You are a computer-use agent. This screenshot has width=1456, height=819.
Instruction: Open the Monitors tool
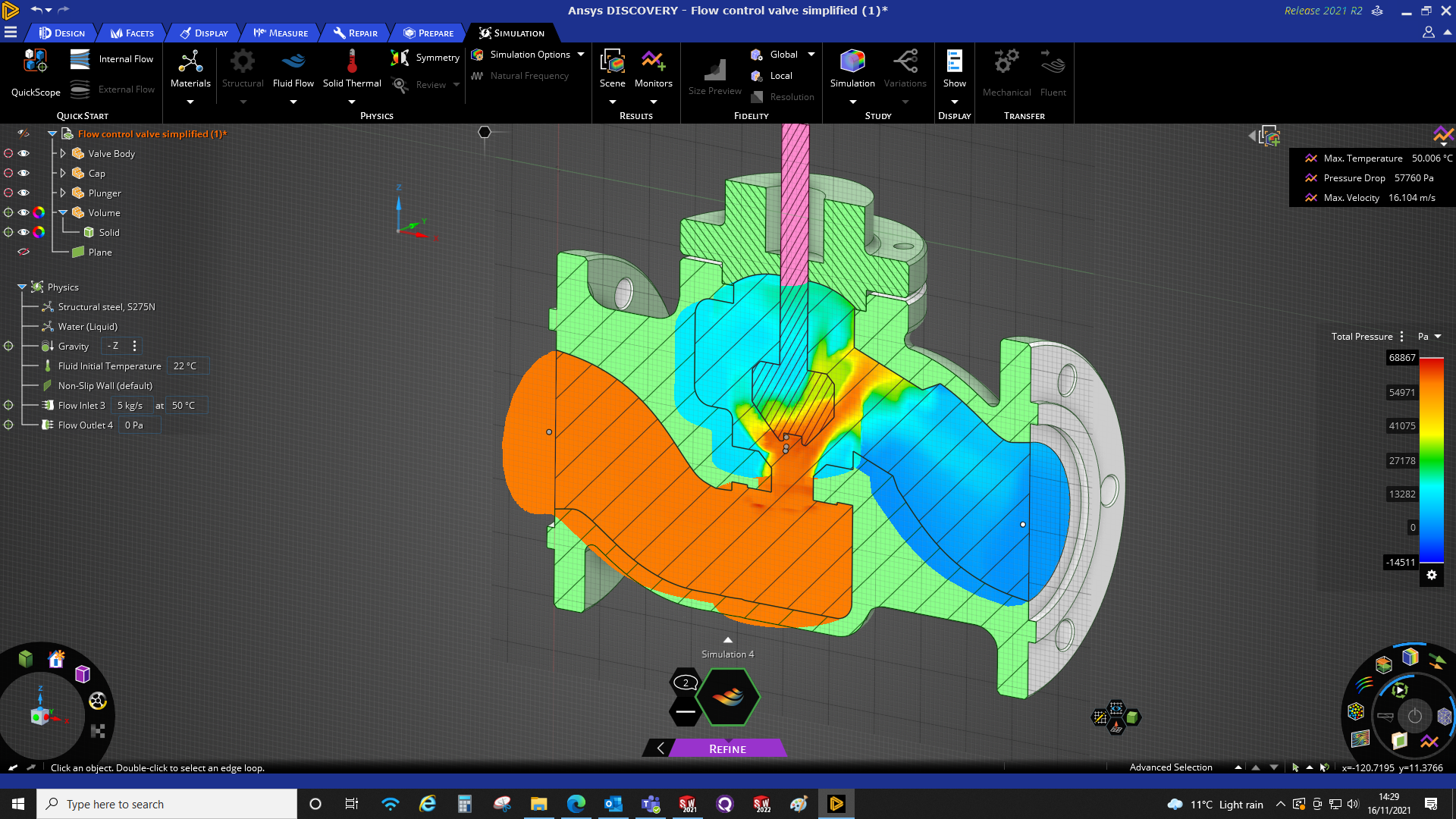(x=653, y=70)
